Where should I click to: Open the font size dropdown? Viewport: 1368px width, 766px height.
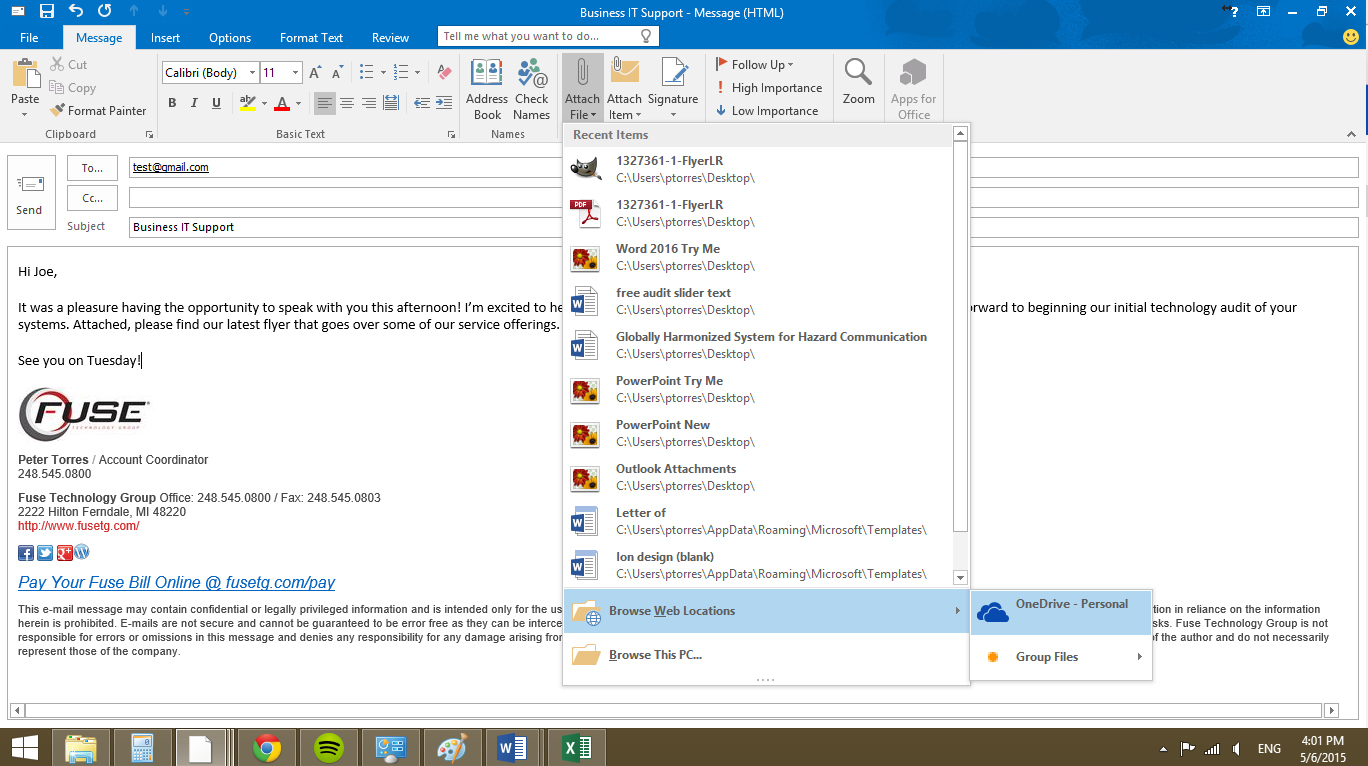coord(295,73)
